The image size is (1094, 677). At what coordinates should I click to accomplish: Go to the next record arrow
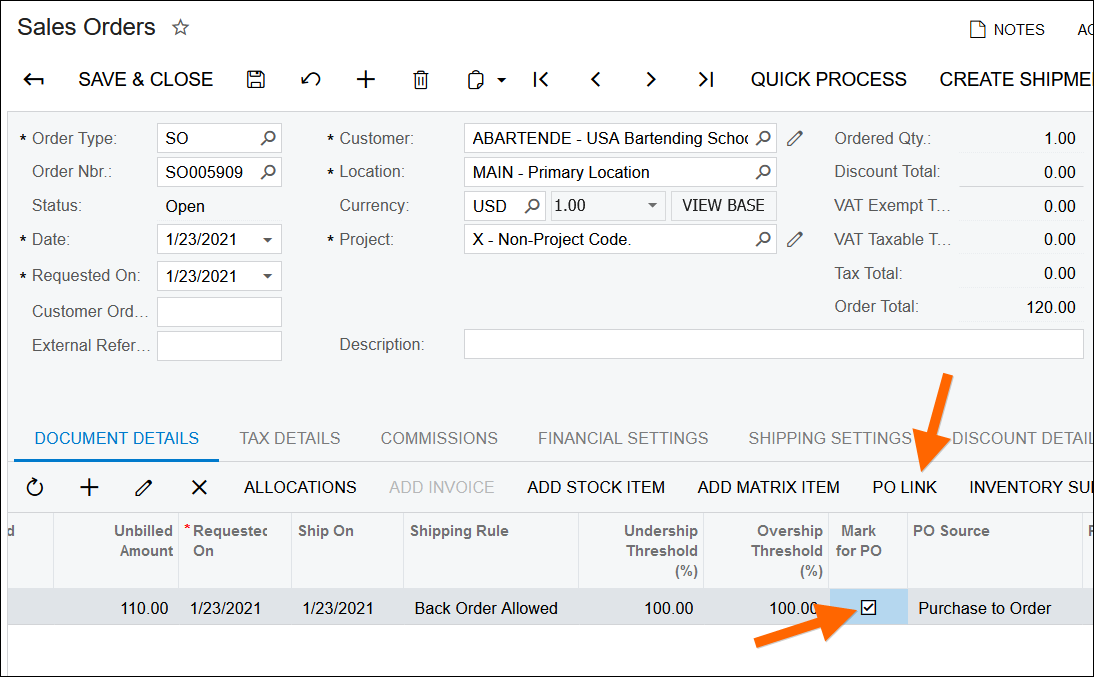[x=651, y=80]
